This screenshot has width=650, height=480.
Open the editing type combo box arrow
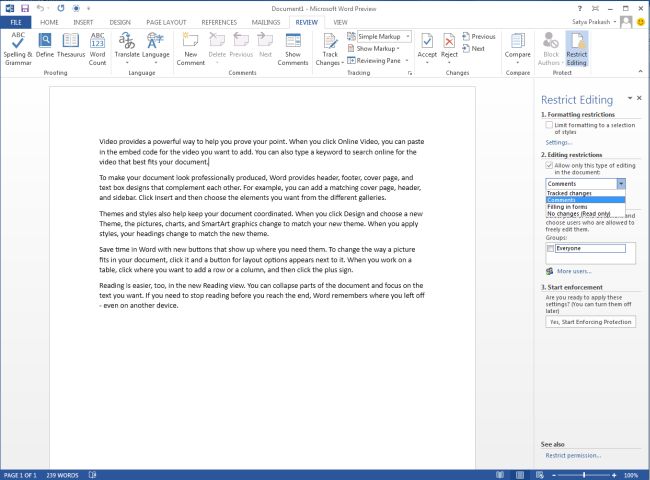tap(621, 184)
